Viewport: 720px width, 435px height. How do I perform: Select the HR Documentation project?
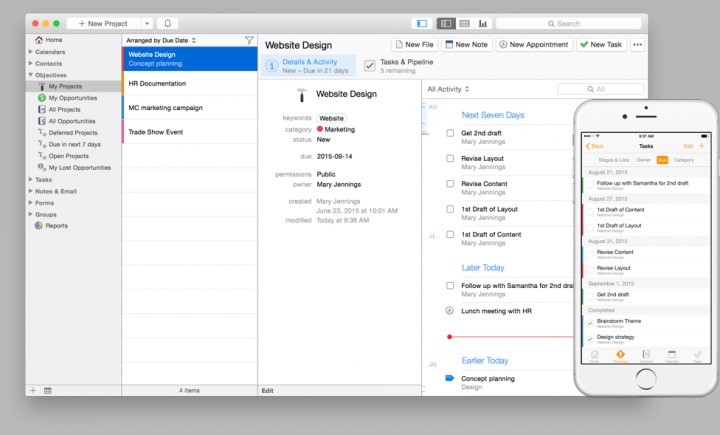tap(190, 83)
